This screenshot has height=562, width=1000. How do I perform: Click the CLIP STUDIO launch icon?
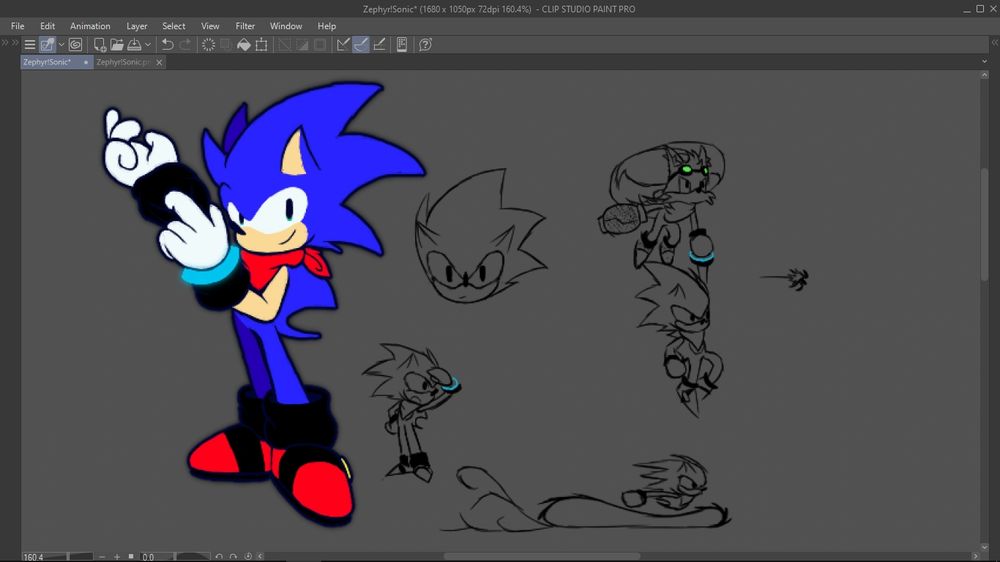[47, 45]
